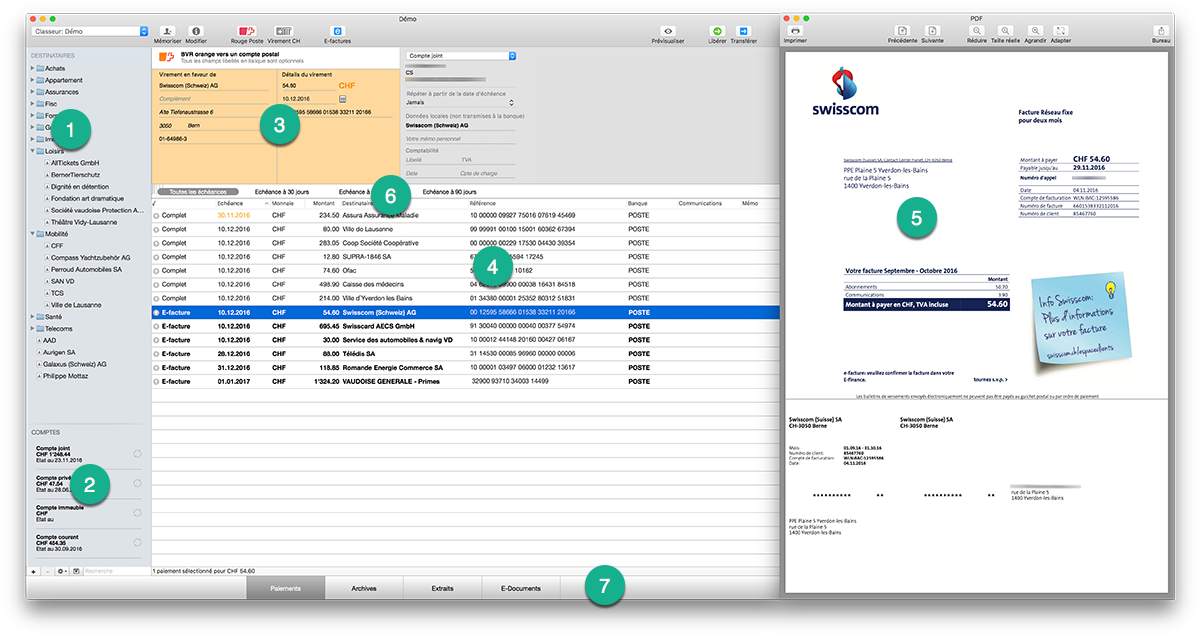This screenshot has height=636, width=1200.
Task: Select Echéance à 30 jours filter
Action: pos(282,191)
